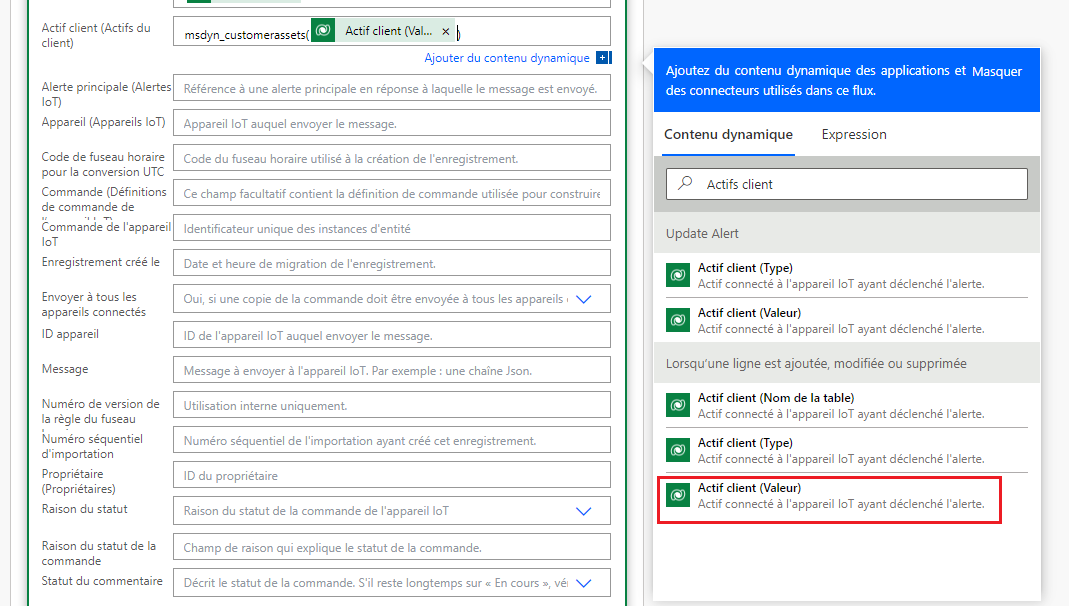
Task: Click the Propriétaire (Propriétaires) field
Action: click(391, 475)
